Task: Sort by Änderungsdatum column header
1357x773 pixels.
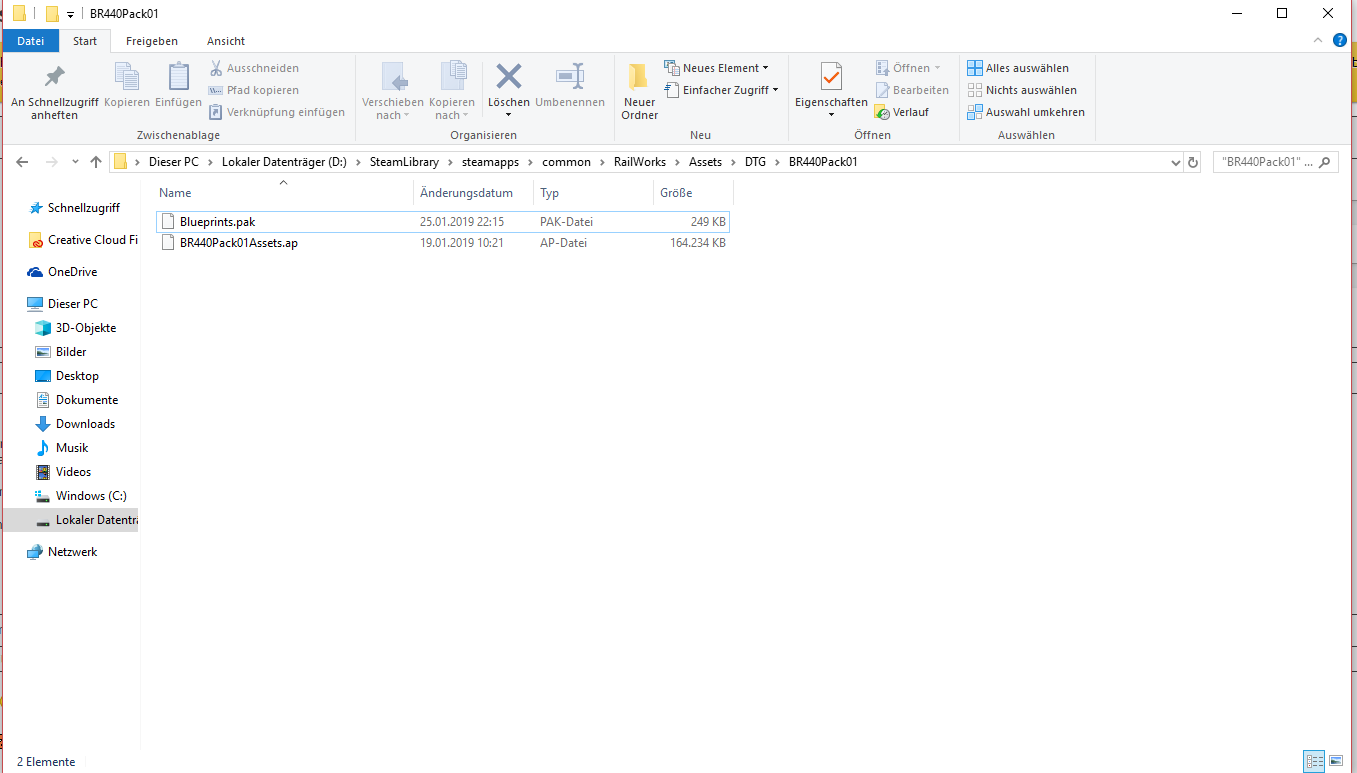Action: click(473, 193)
